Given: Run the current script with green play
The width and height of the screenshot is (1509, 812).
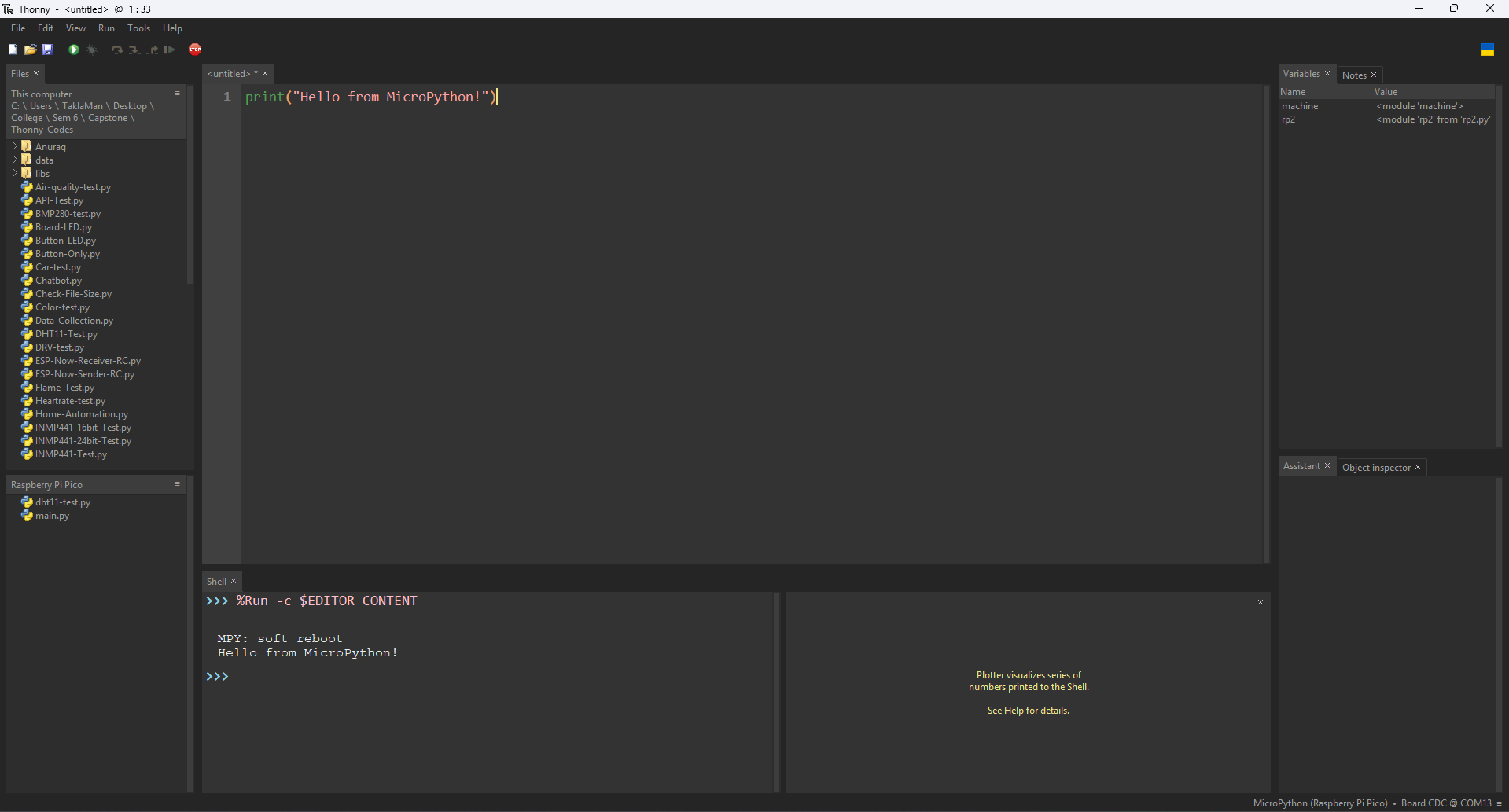Looking at the screenshot, I should 73,50.
